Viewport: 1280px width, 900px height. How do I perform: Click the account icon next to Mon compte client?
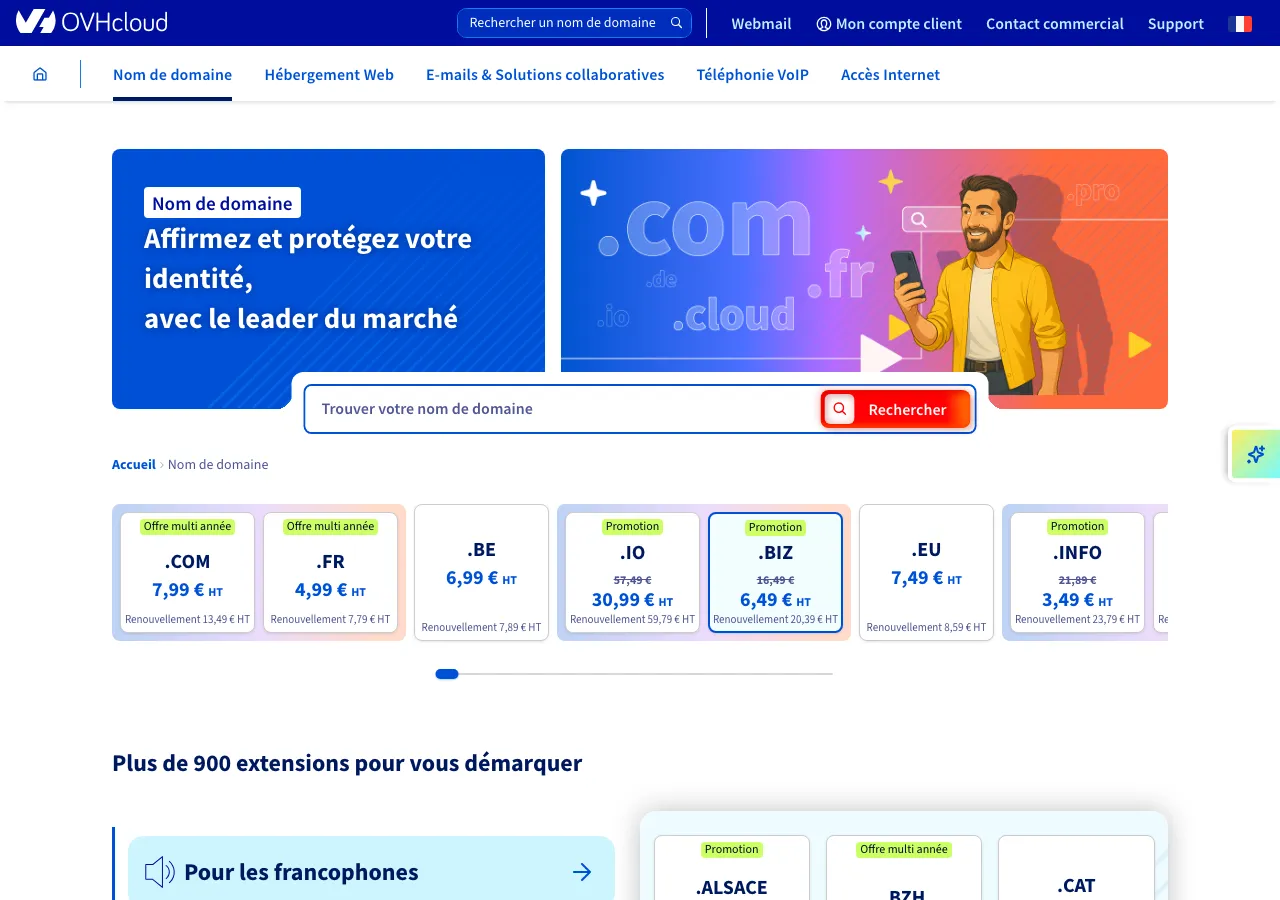(x=822, y=23)
